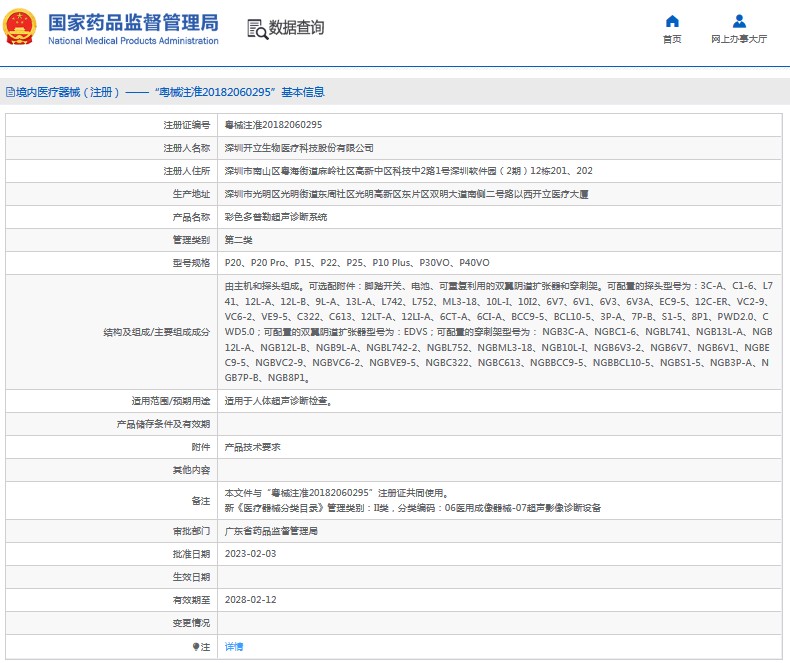Select registrant name 深圳开立生物医疗科技股份有限公司
The width and height of the screenshot is (790, 663).
299,148
